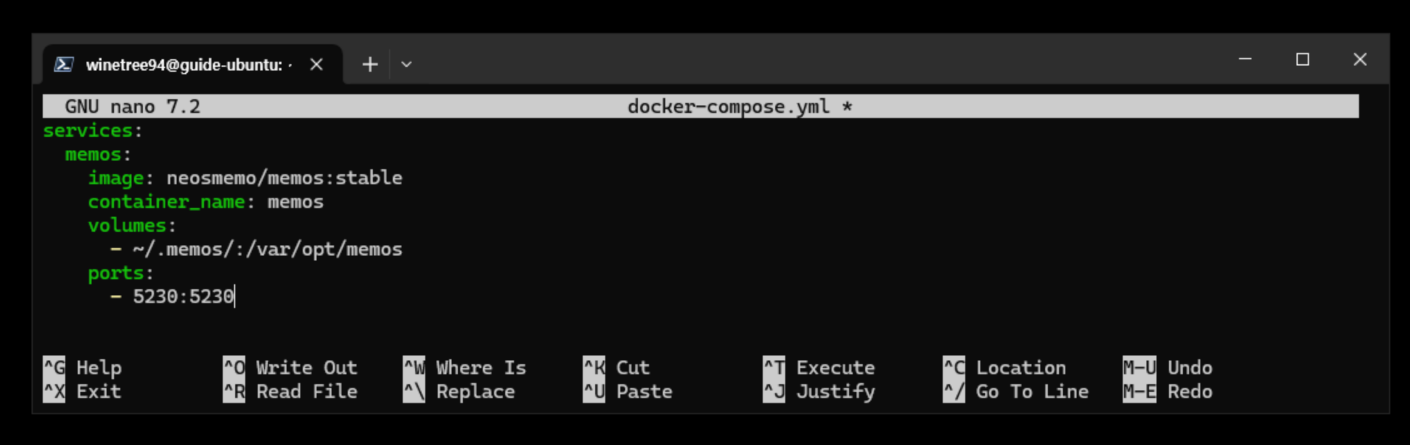Click the ^K Cut shortcut

(616, 368)
